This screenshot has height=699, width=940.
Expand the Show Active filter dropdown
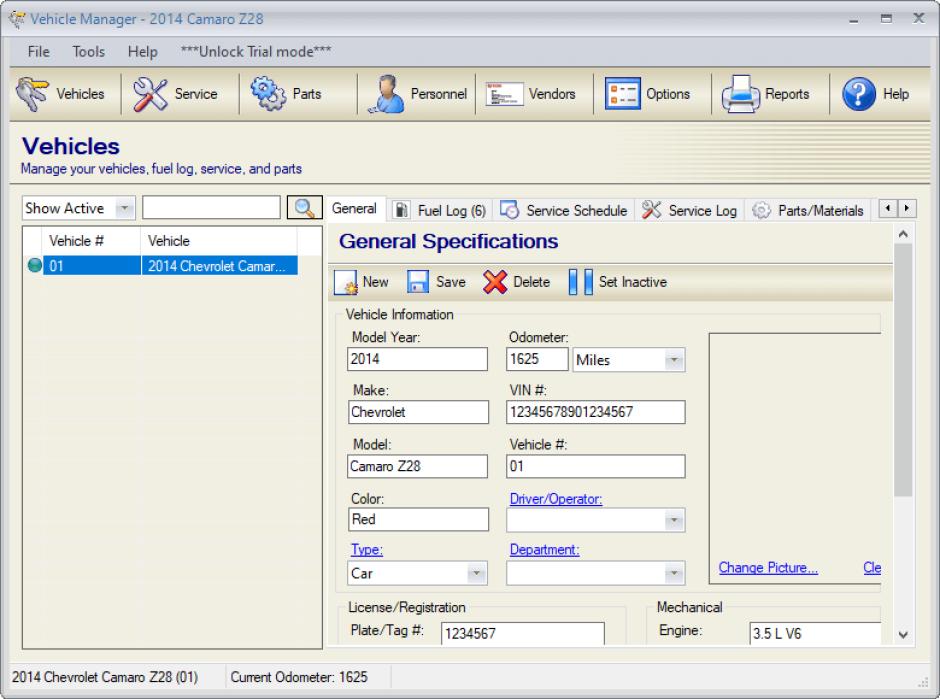tap(124, 208)
